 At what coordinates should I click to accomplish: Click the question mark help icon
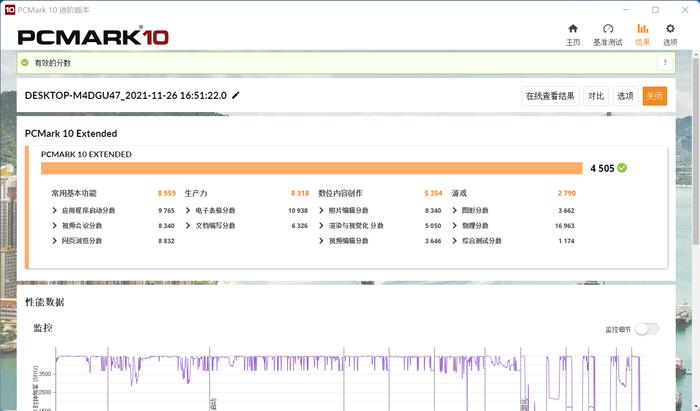(x=665, y=63)
